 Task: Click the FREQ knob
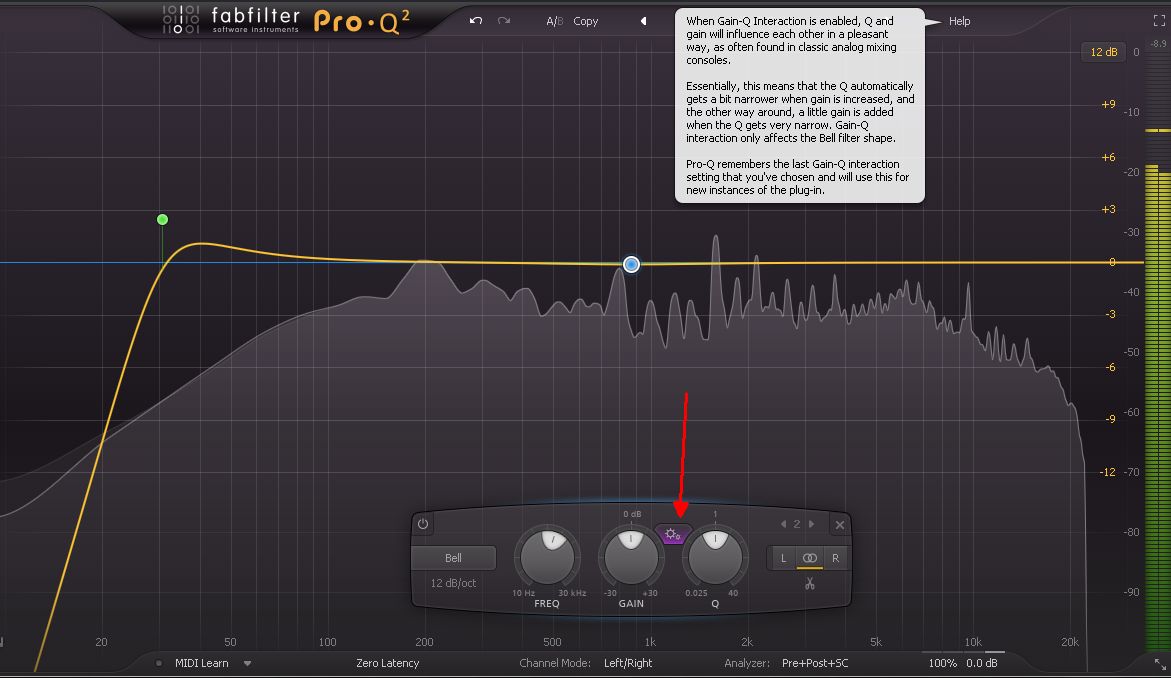(547, 557)
